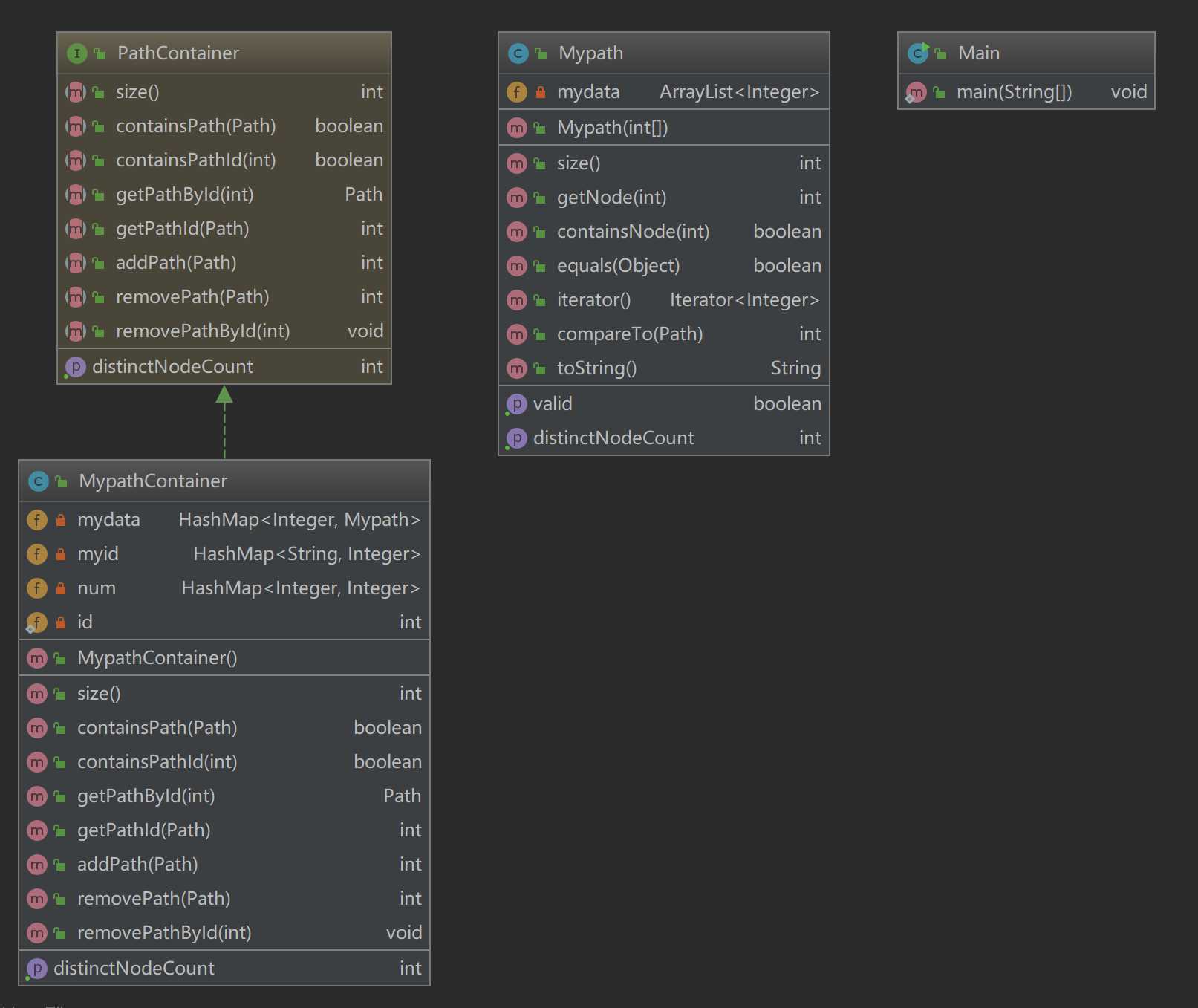Select getPathById(int) in PathContainer

point(185,195)
